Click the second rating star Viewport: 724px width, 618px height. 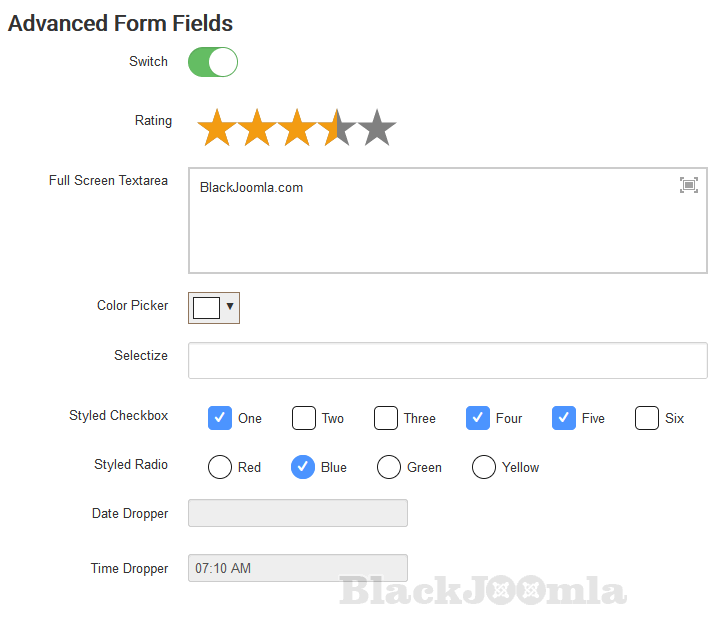(257, 129)
